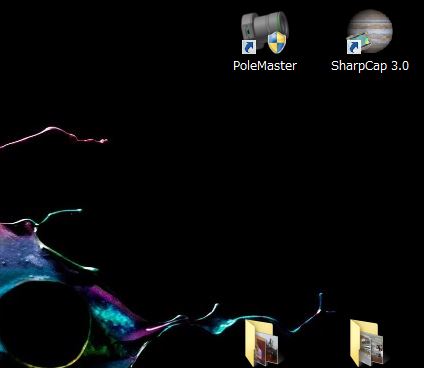Launch SharpCap 3.0 Jupiter icon
Image resolution: width=424 pixels, height=368 pixels.
pos(370,32)
